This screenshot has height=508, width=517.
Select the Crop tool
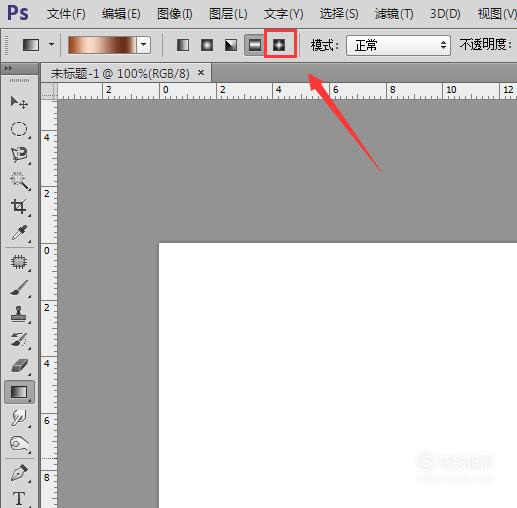pos(19,207)
